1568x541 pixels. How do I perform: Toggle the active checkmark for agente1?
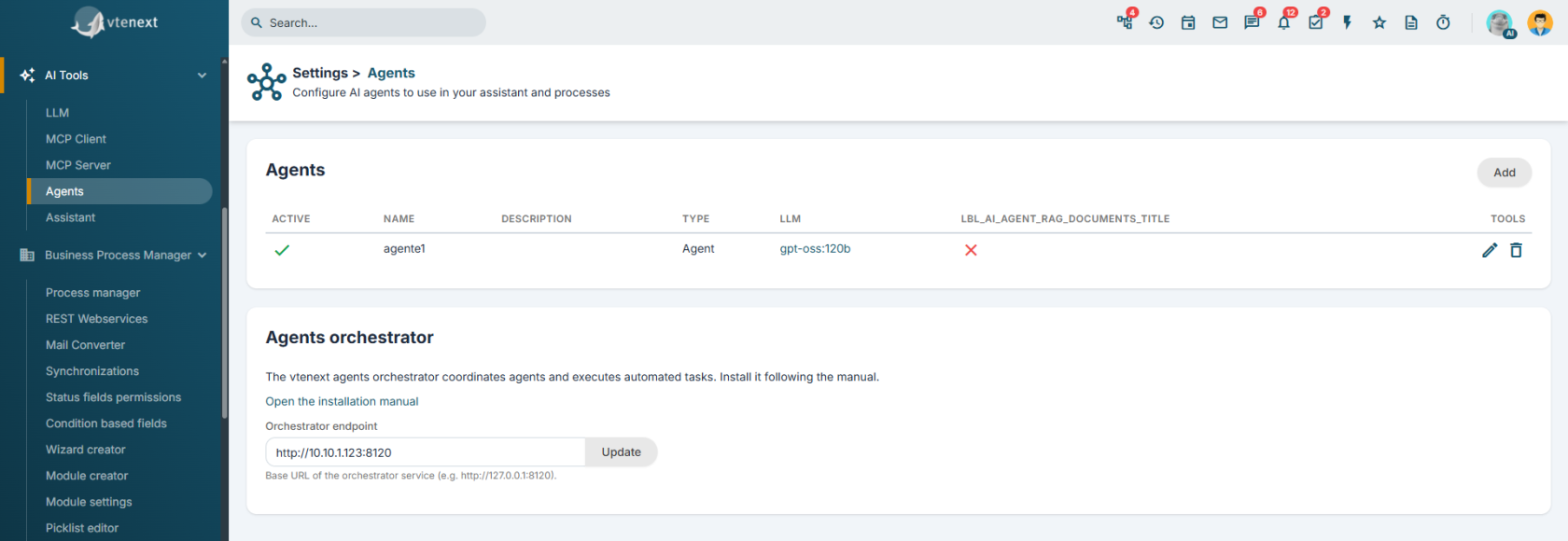[x=282, y=250]
